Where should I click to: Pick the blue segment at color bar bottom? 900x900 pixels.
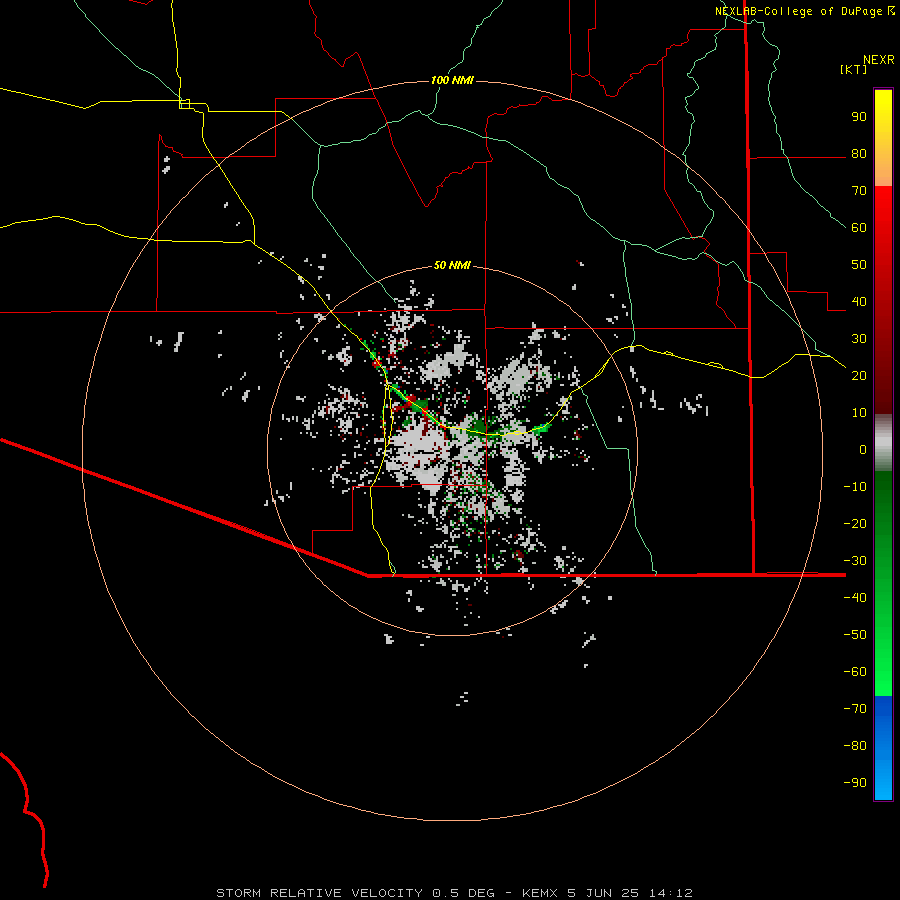tap(883, 748)
